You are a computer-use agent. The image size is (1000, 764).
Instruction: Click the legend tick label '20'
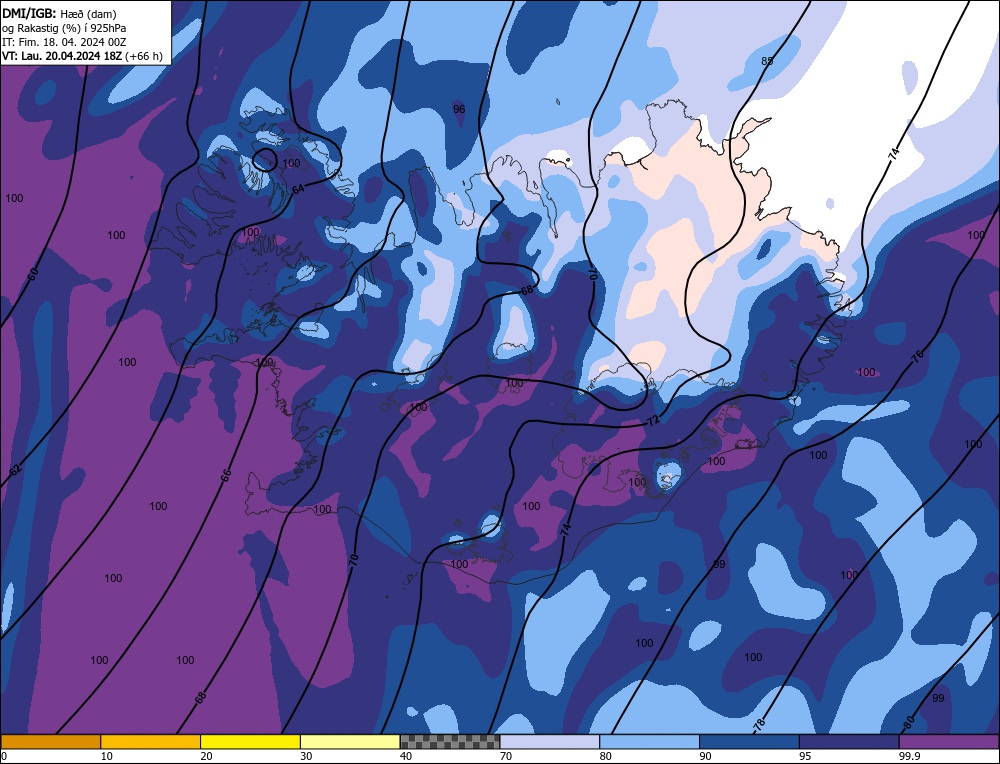(207, 756)
